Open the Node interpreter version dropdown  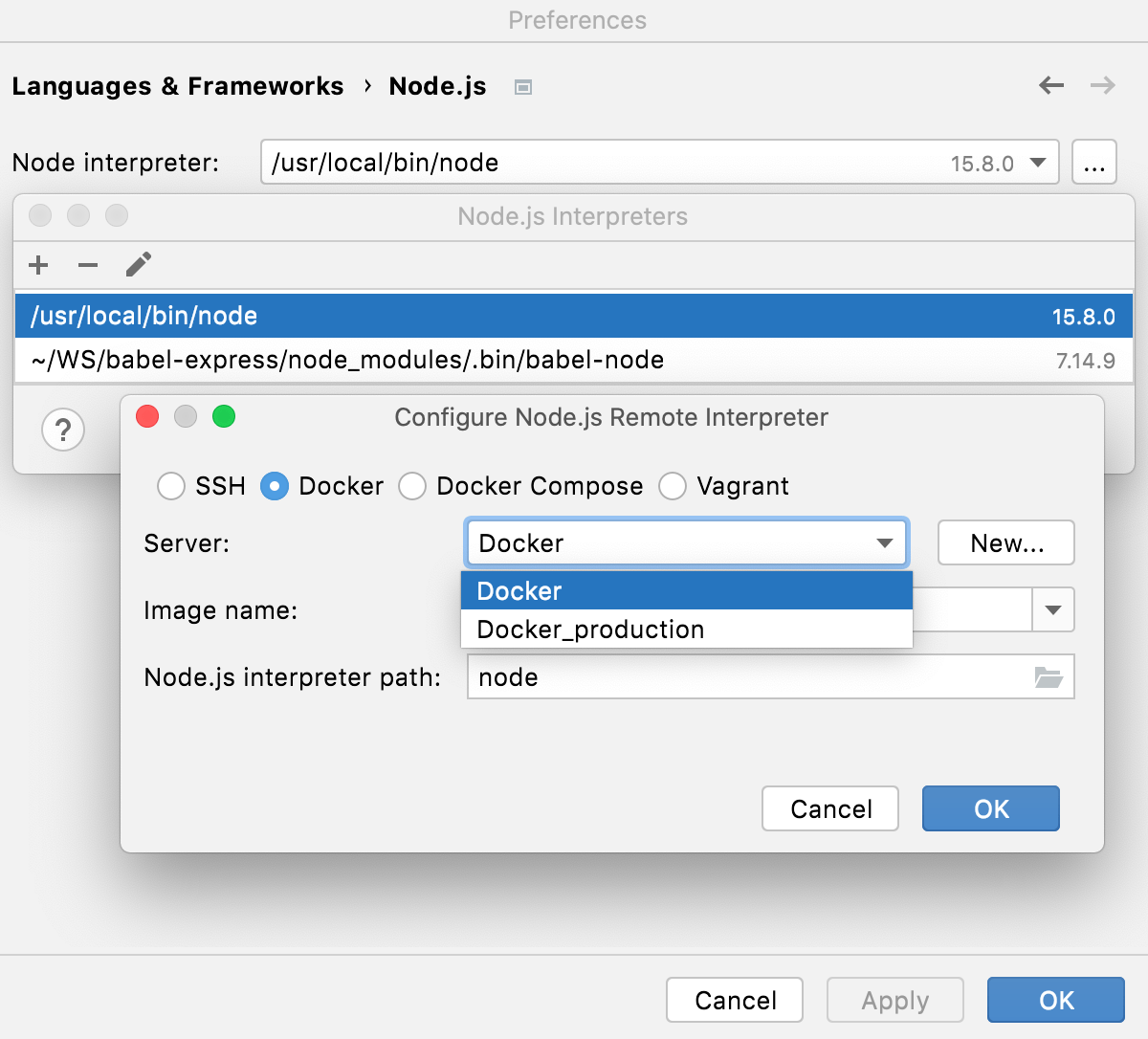1037,163
